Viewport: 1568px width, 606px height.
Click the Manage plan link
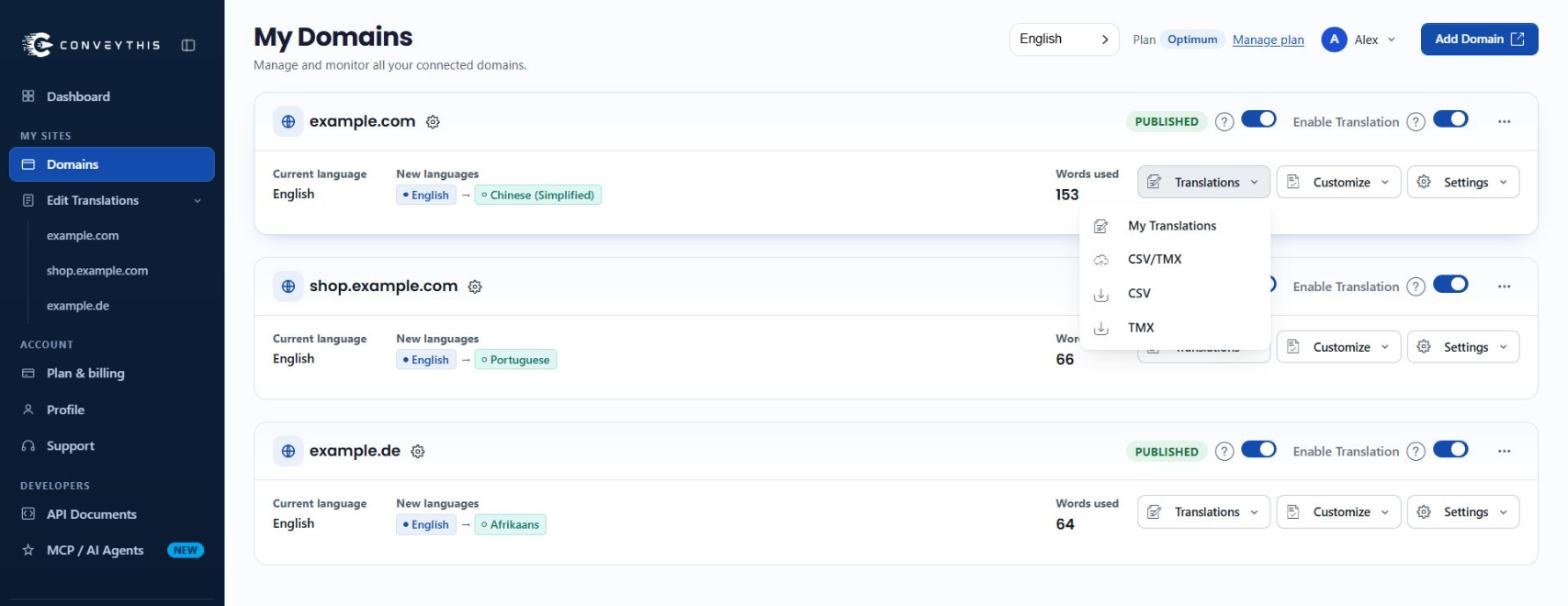pos(1268,40)
